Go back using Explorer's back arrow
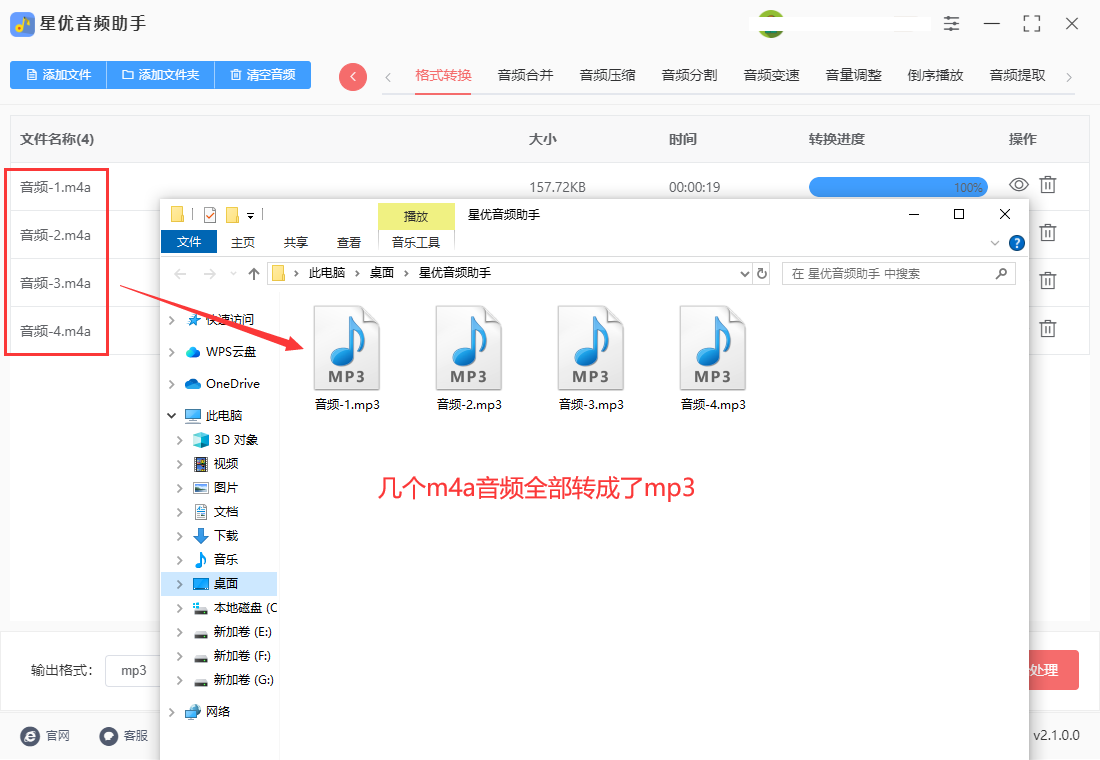Image resolution: width=1100 pixels, height=760 pixels. 180,274
